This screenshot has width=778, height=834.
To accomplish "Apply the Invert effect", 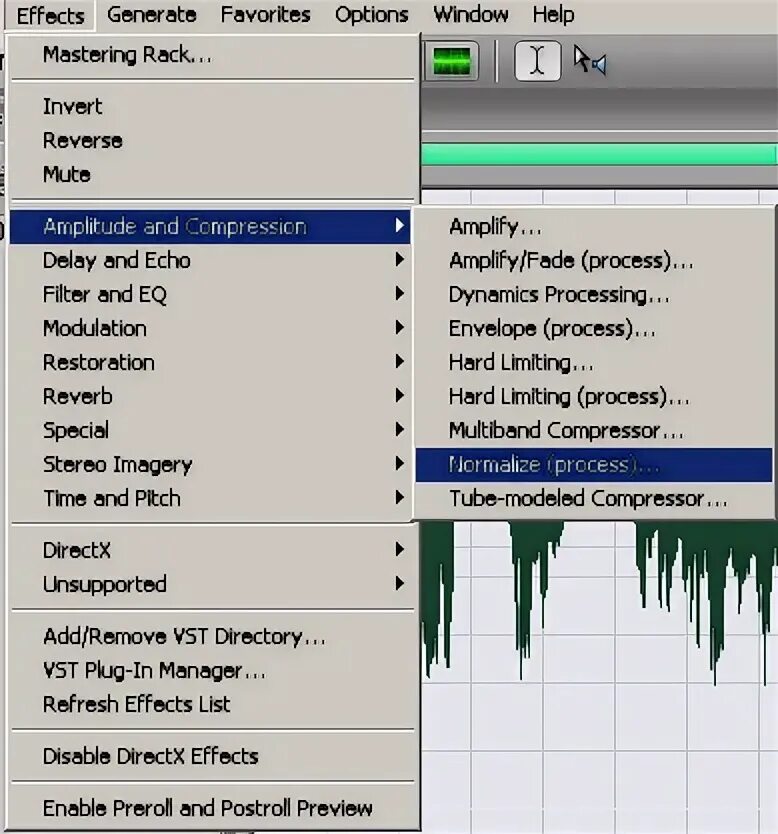I will [x=212, y=106].
